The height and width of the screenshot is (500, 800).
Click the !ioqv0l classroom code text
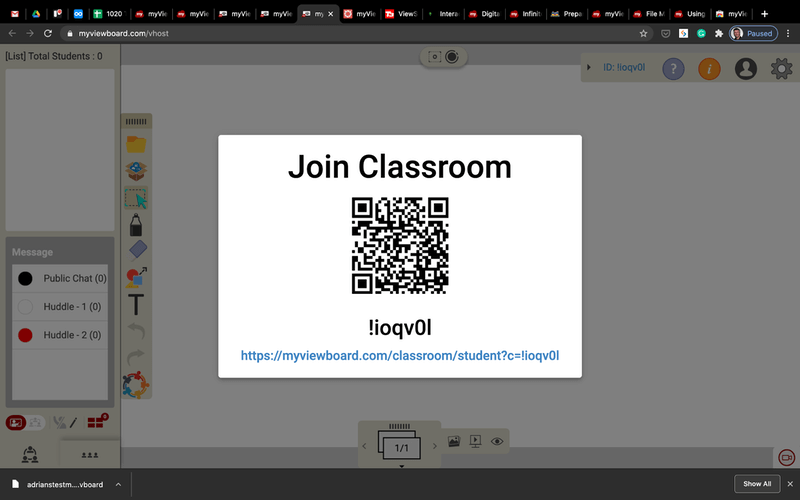click(x=400, y=328)
